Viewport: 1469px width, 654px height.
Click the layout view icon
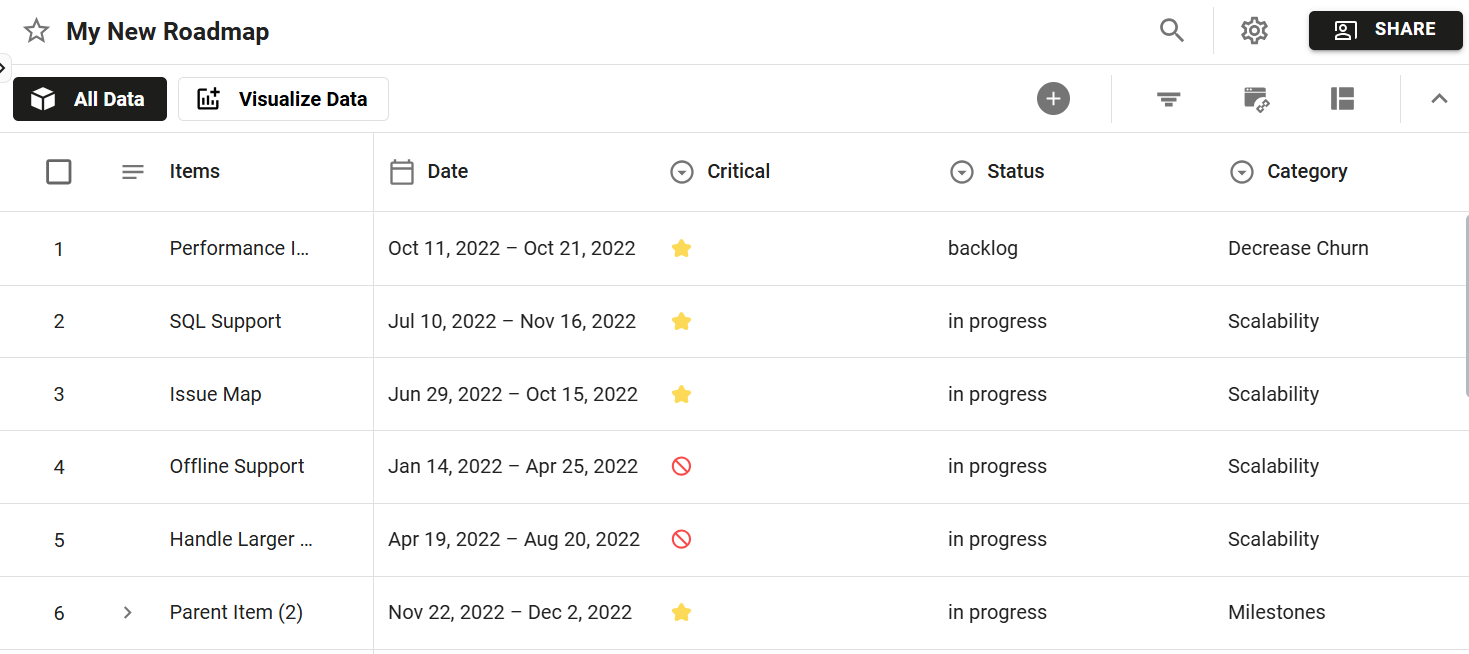coord(1342,99)
